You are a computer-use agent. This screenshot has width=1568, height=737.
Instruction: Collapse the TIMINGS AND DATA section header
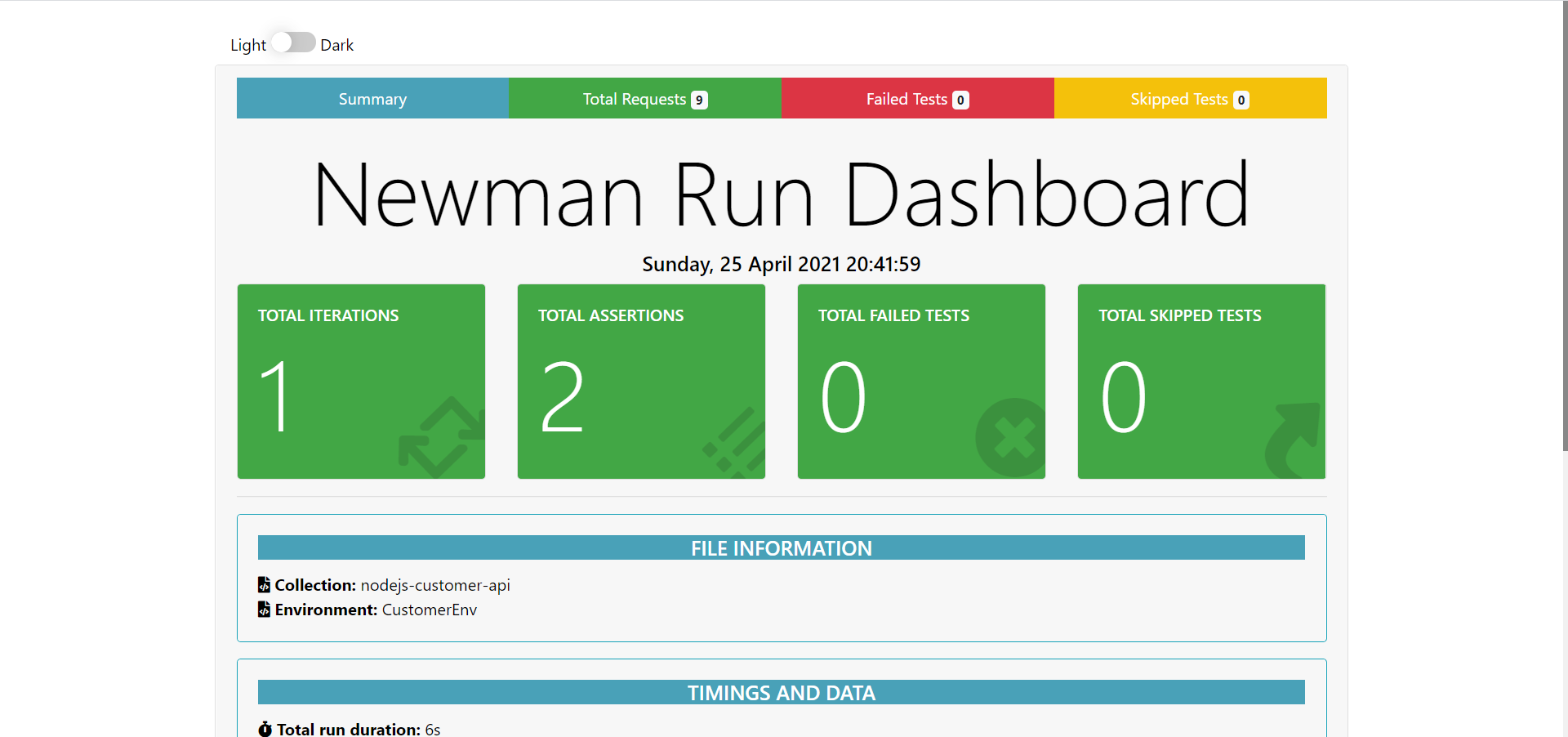780,692
